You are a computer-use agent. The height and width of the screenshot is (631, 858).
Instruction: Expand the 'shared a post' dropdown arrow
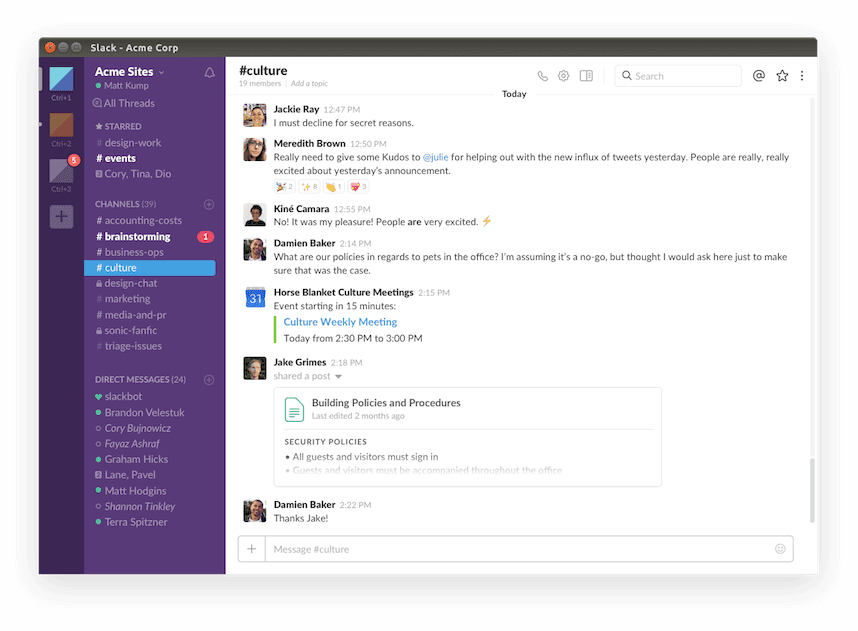click(x=338, y=377)
